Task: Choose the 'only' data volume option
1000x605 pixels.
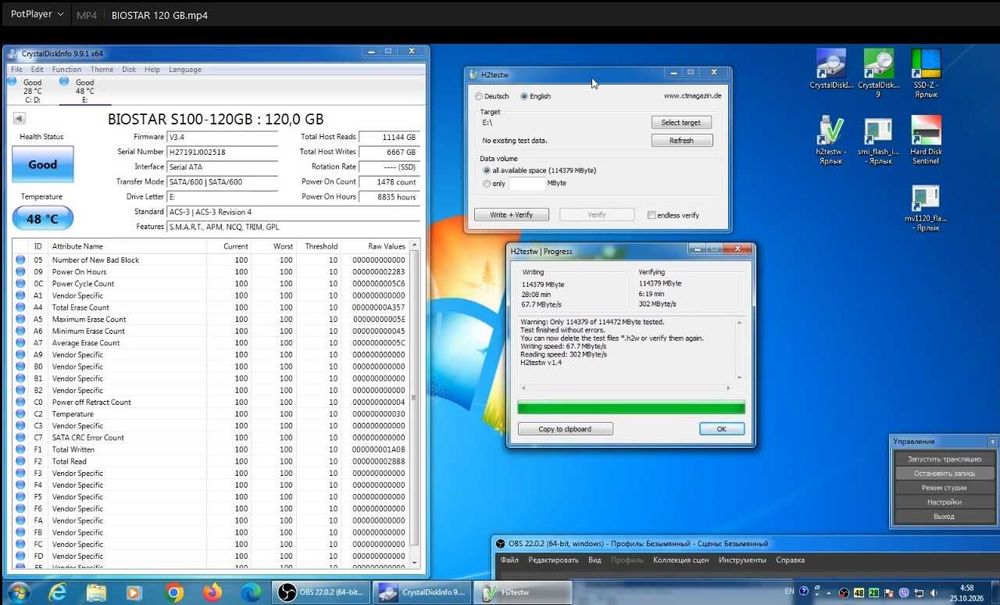Action: (x=487, y=184)
